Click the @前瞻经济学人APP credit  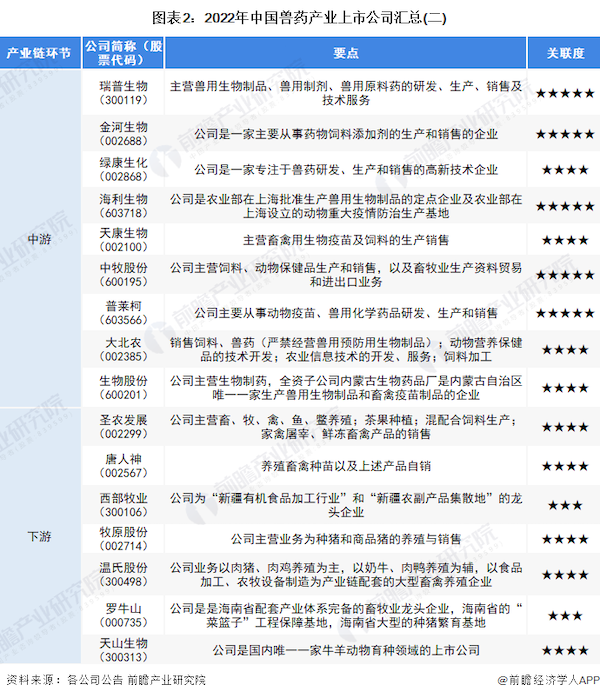point(548,680)
